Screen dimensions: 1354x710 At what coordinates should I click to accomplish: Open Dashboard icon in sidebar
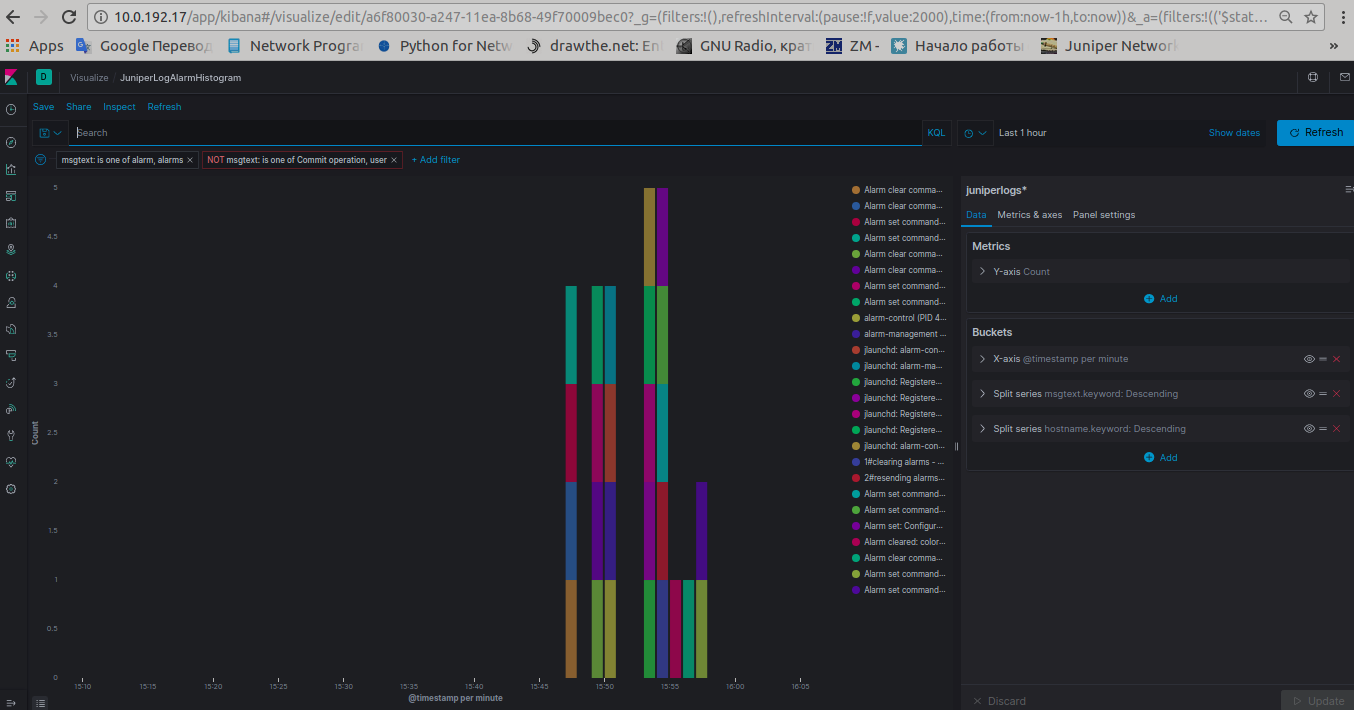tap(11, 196)
